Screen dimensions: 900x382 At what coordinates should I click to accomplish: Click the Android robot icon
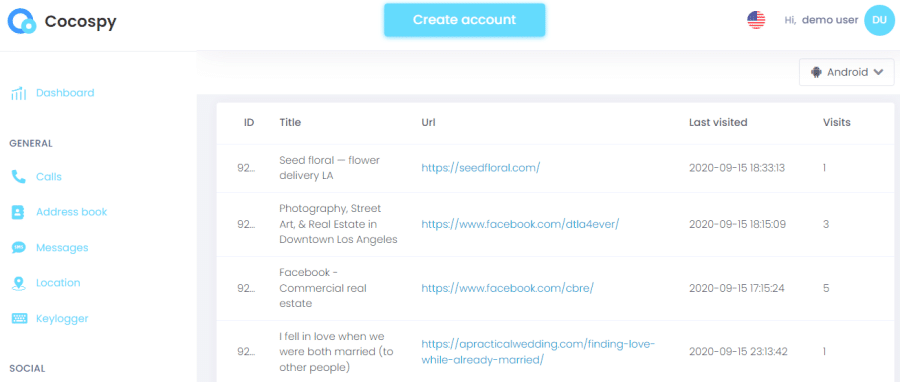[816, 72]
